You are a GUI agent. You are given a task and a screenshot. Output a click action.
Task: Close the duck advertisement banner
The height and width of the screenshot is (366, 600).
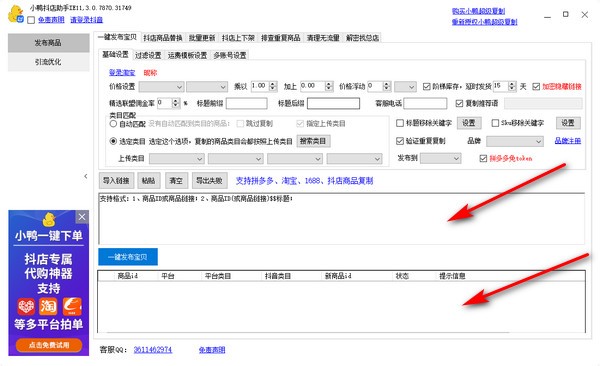click(x=82, y=217)
